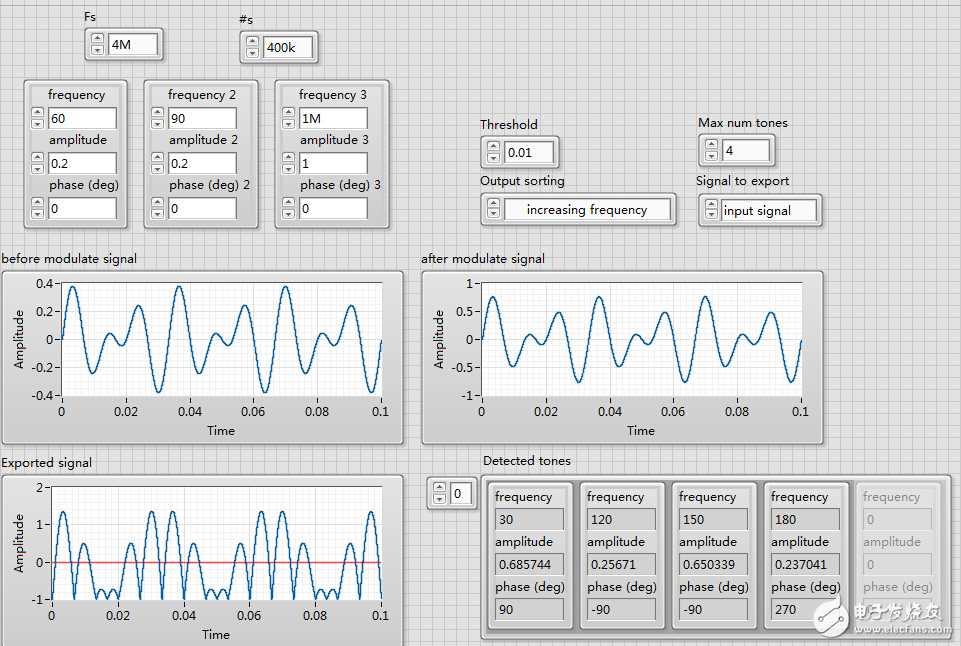This screenshot has width=961, height=646.
Task: Decrease Max num tones with down arrow
Action: tap(711, 156)
